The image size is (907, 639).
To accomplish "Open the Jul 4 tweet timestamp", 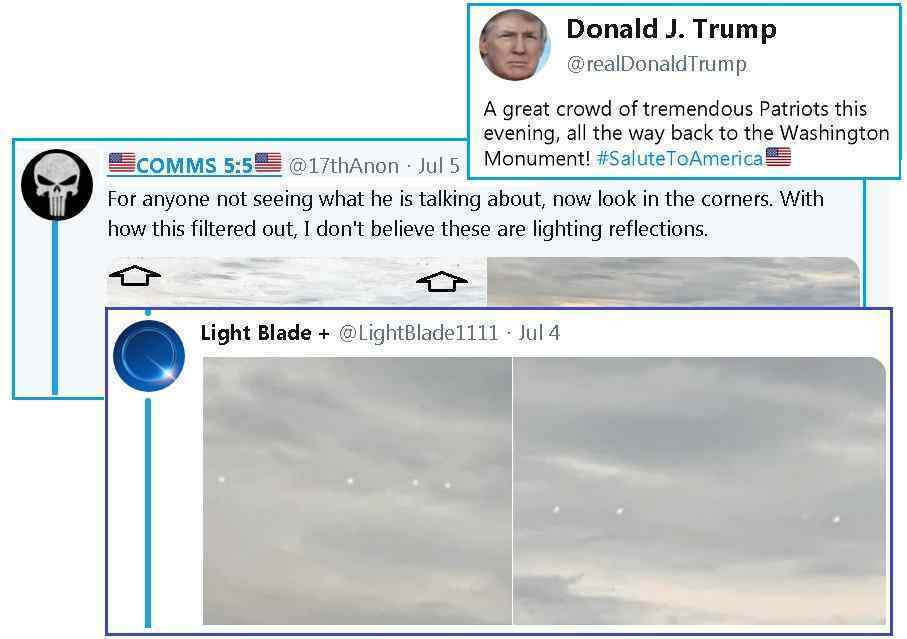I will [x=539, y=333].
